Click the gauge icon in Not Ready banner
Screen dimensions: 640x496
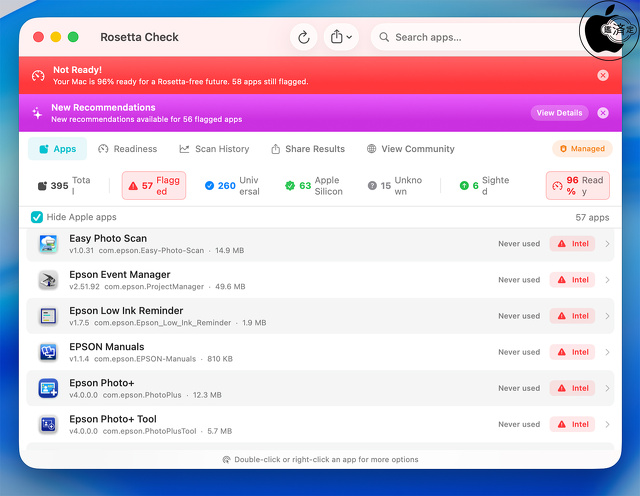click(x=38, y=76)
